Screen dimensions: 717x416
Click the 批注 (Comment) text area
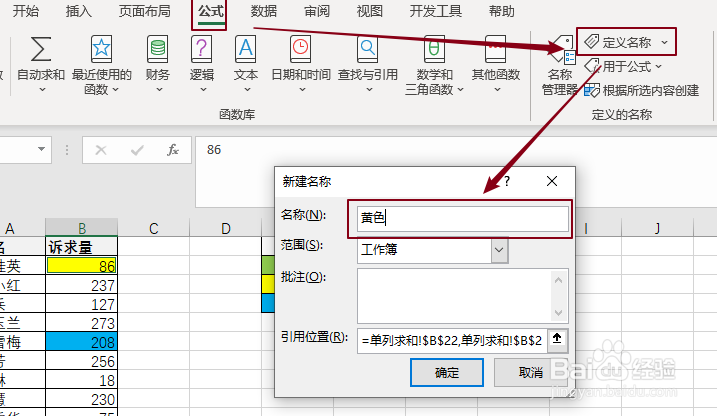pyautogui.click(x=453, y=296)
